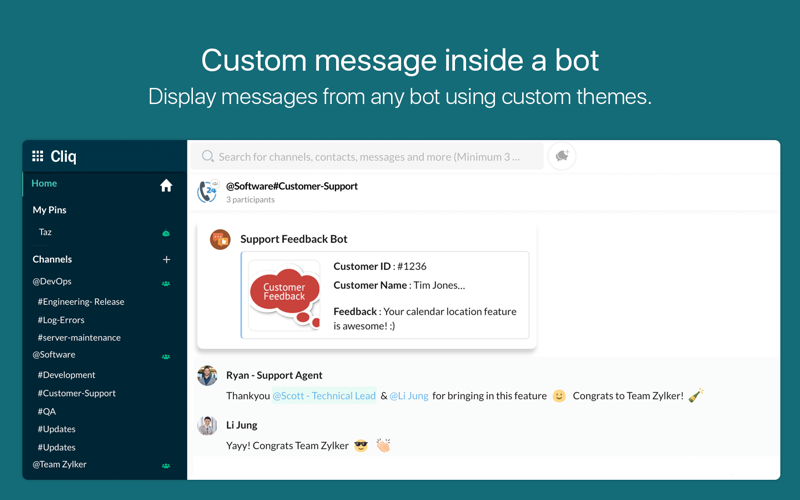Screen dimensions: 800x500
Task: Click the smiley emoji in Ryan's message
Action: point(559,396)
